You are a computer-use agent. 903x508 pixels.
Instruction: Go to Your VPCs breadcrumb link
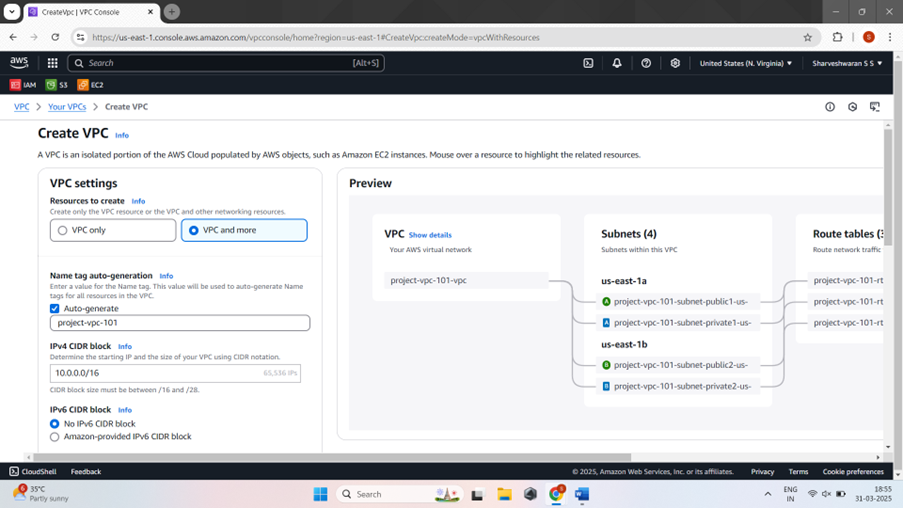click(x=67, y=107)
